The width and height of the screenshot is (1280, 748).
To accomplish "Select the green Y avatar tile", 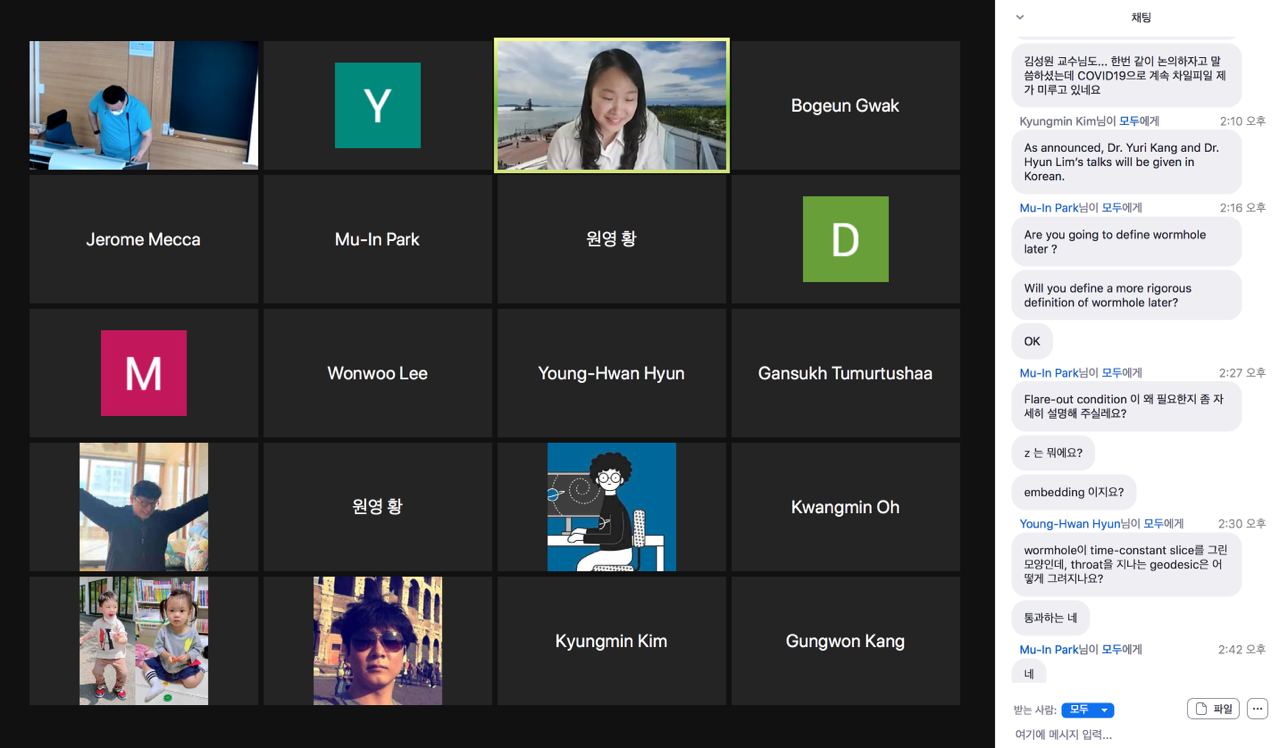I will pos(377,105).
